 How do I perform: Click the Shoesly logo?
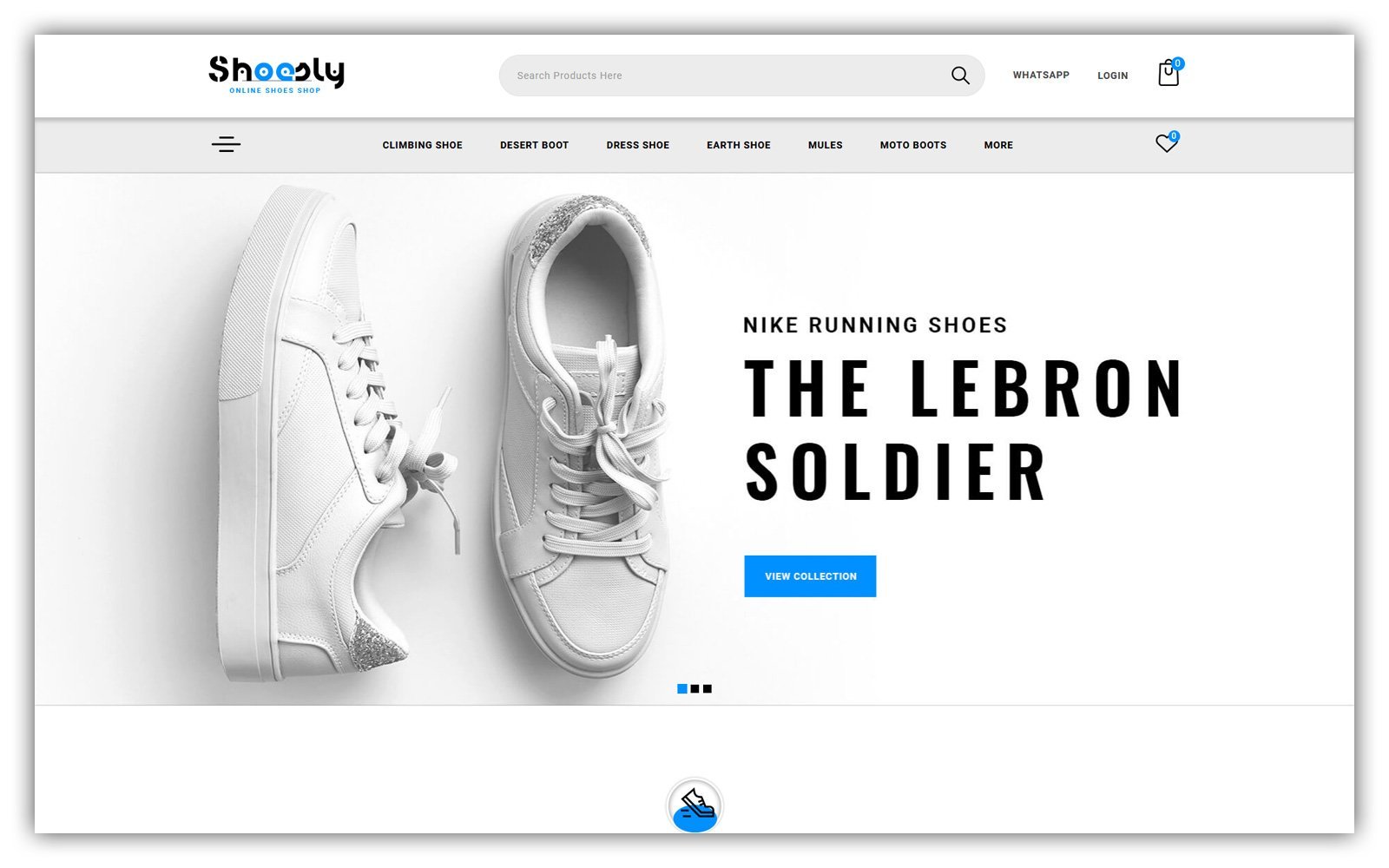click(x=276, y=75)
